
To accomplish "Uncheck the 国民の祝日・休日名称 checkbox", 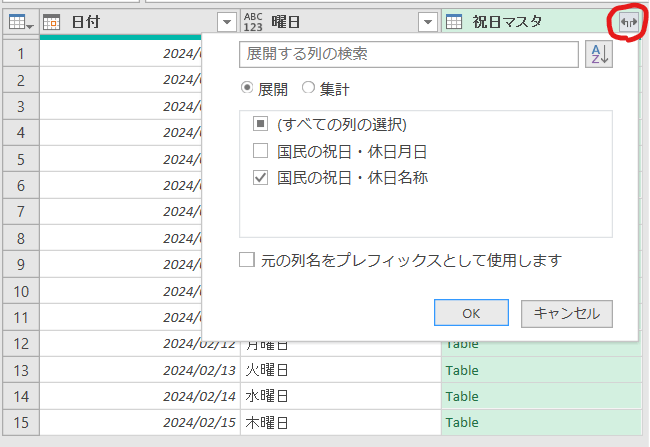I will (x=260, y=178).
